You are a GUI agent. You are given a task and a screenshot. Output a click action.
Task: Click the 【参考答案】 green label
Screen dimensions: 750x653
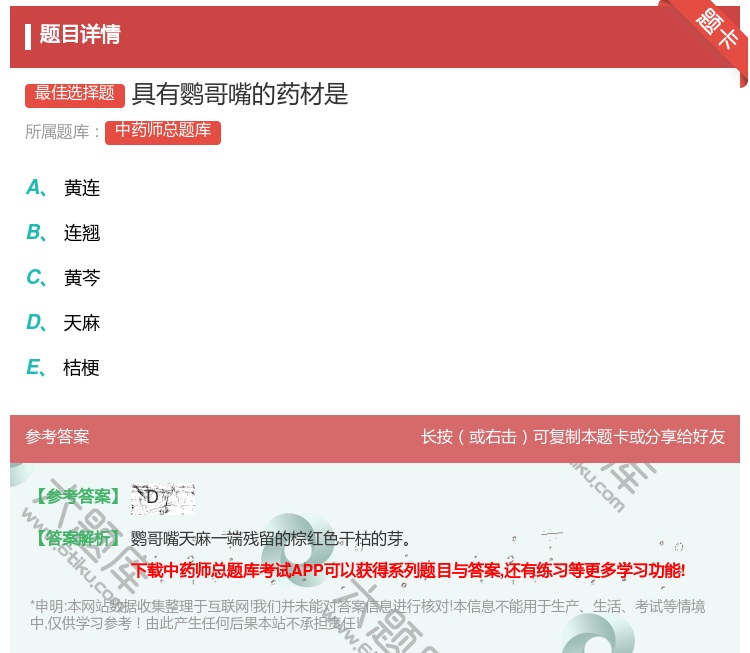coord(78,497)
